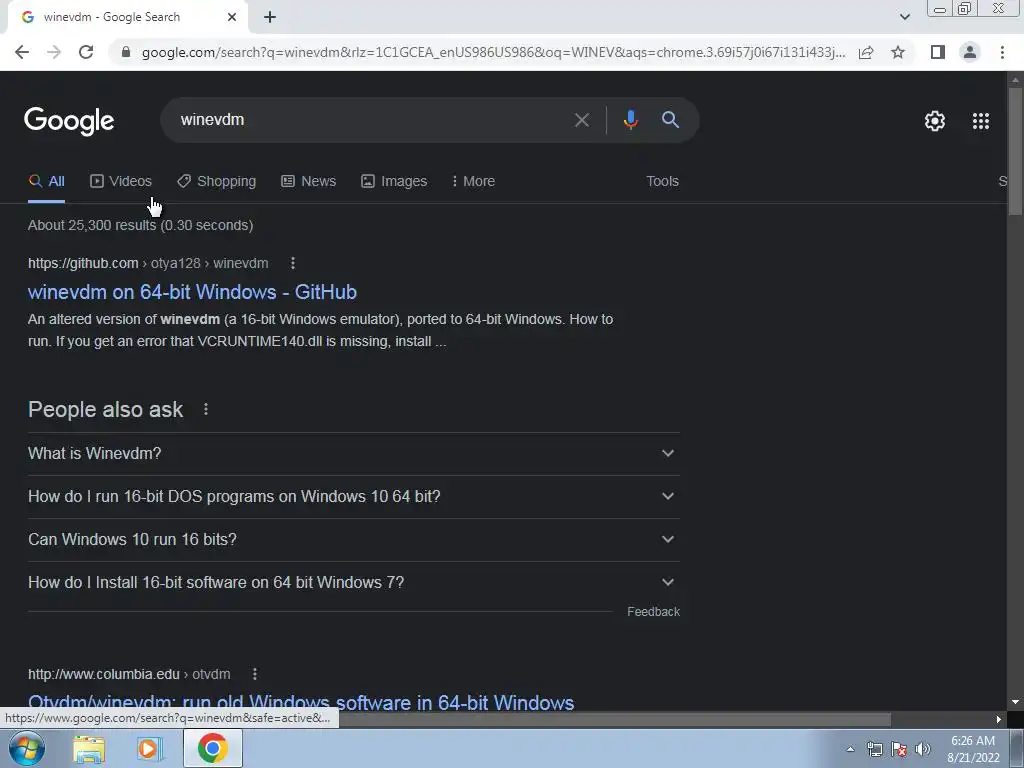The width and height of the screenshot is (1024, 768).
Task: Switch to the Videos tab
Action: coord(121,182)
